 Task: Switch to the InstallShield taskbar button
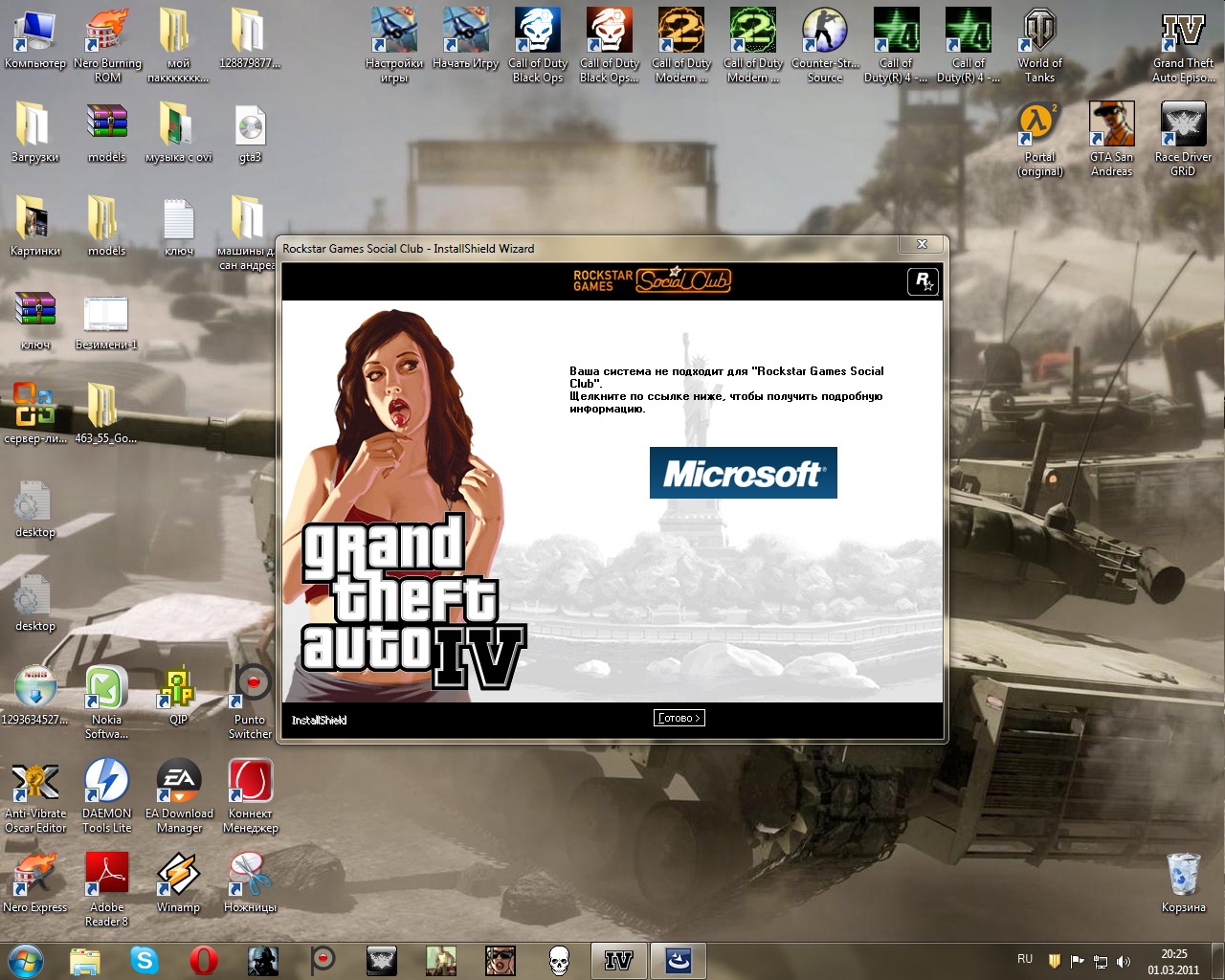pyautogui.click(x=678, y=960)
